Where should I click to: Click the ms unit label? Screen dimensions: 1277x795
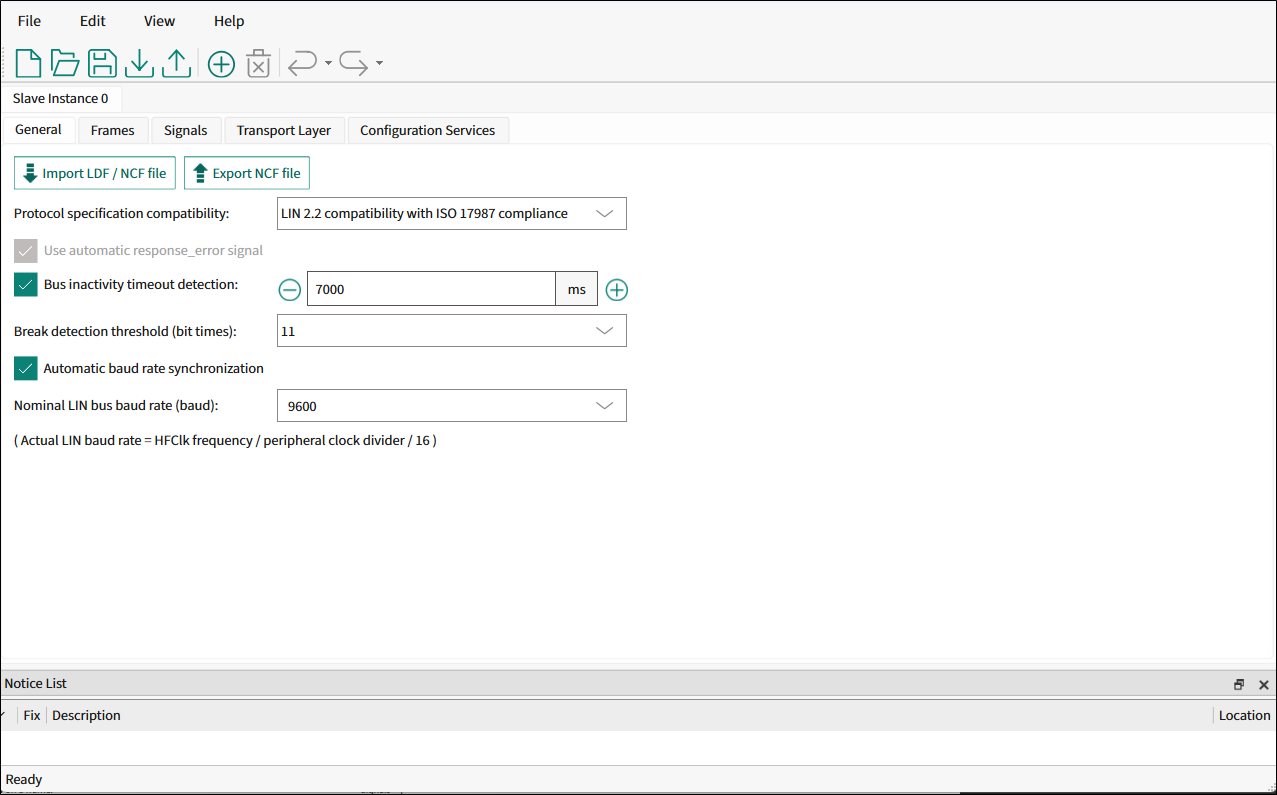577,289
